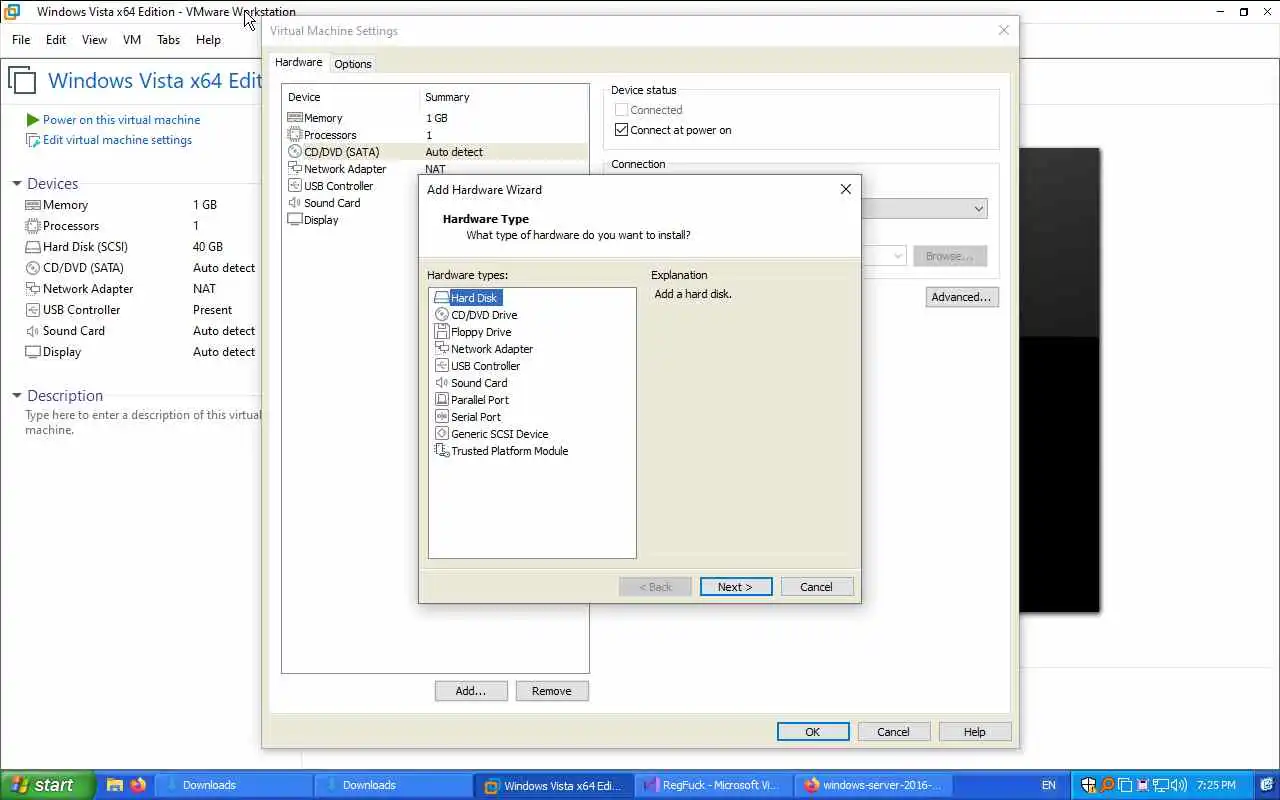Image resolution: width=1280 pixels, height=800 pixels.
Task: Select Network Adapter in settings device list
Action: coord(435,169)
